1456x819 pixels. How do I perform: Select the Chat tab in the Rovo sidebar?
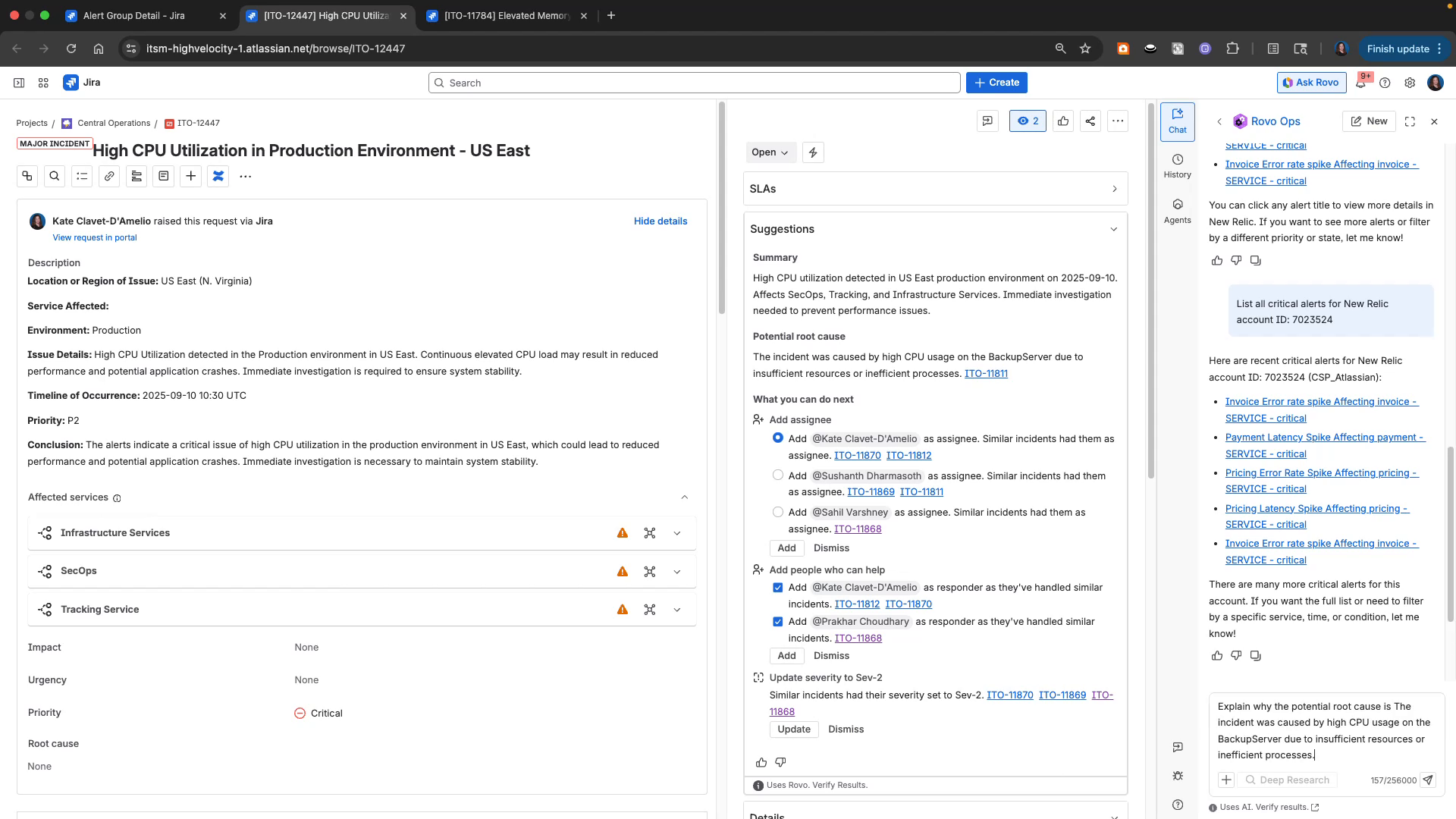click(x=1177, y=121)
